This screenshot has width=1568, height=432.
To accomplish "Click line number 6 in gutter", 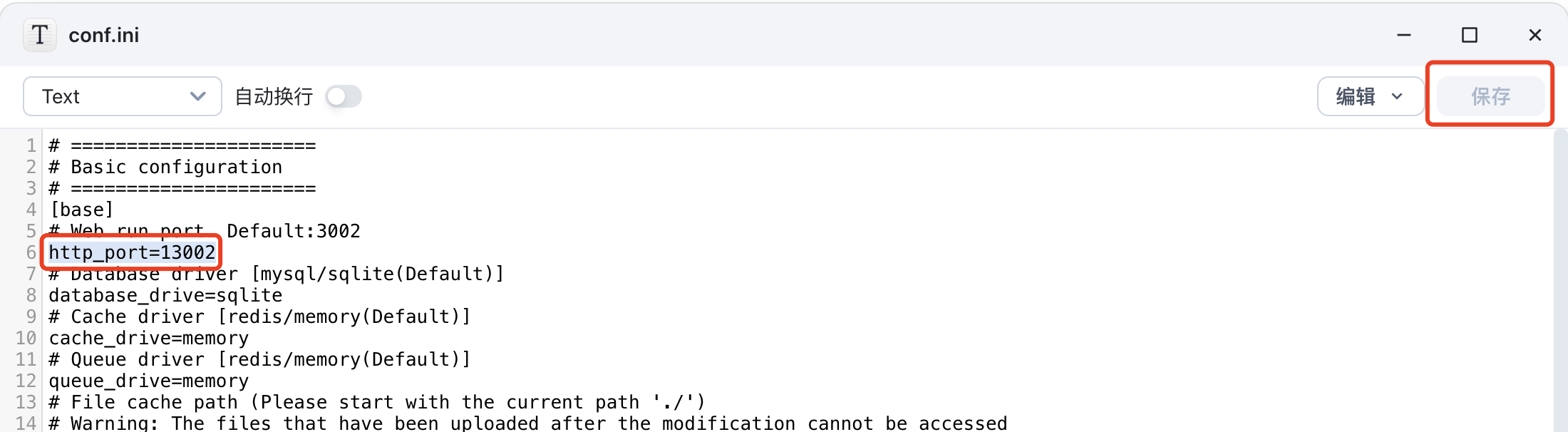I will 31,252.
